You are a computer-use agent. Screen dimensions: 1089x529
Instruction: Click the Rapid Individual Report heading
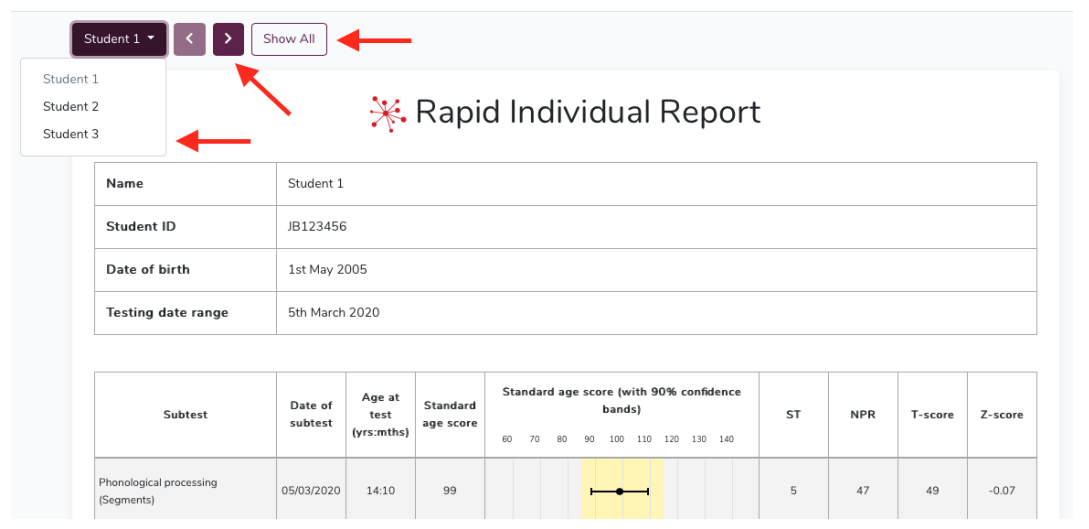tap(588, 112)
